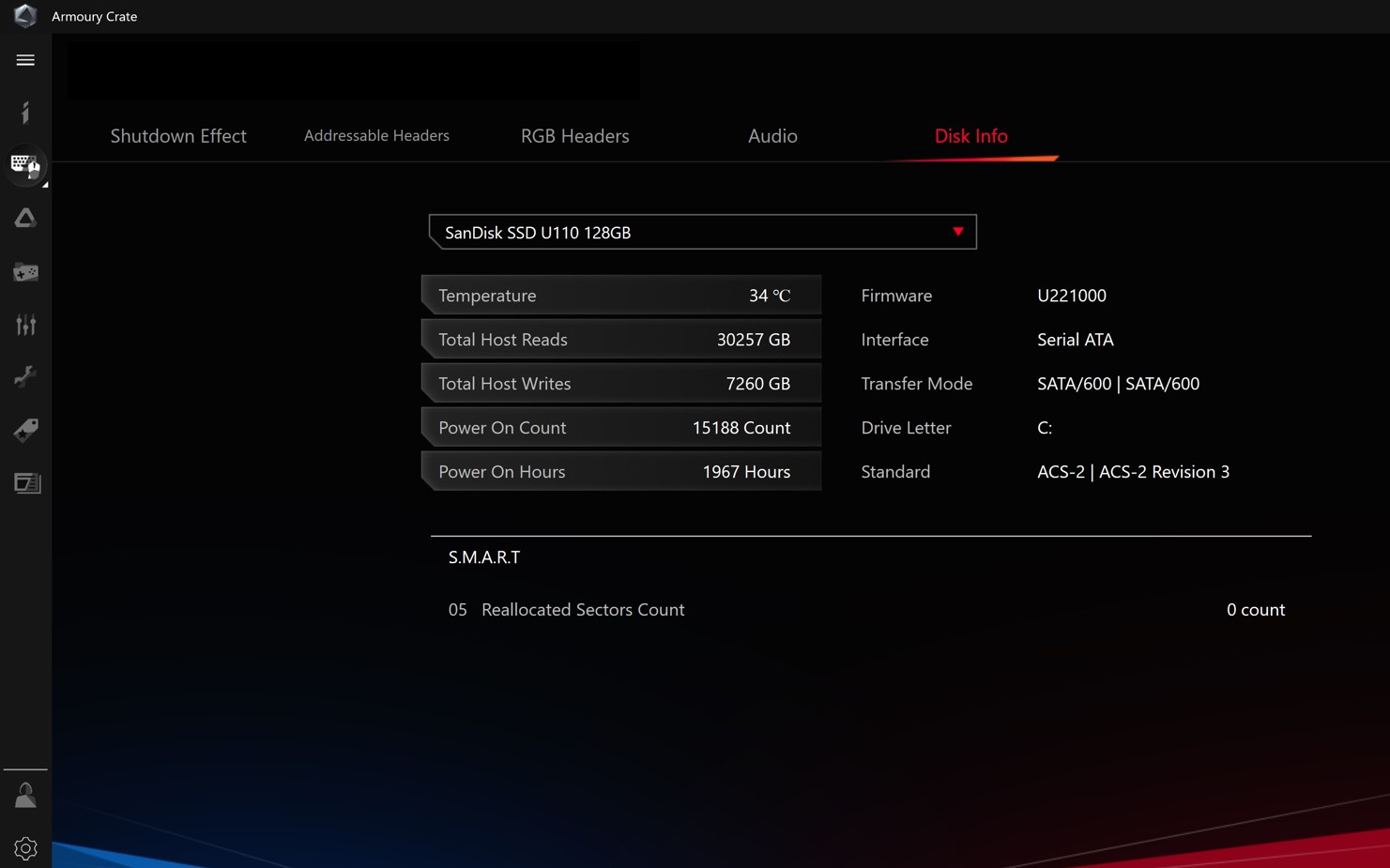Open the price tag deals sidebar icon
The image size is (1390, 868).
[x=25, y=430]
